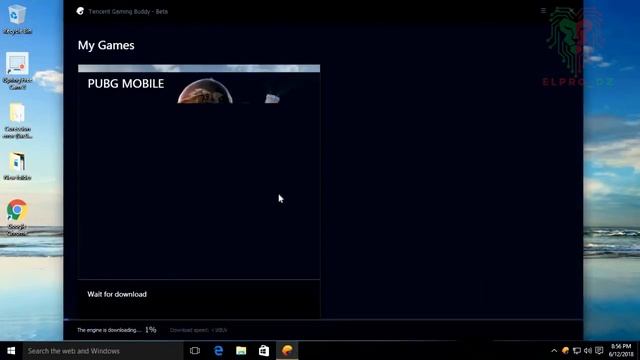
Task: Click the Tencent Gaming Buddy taskbar icon
Action: (287, 351)
